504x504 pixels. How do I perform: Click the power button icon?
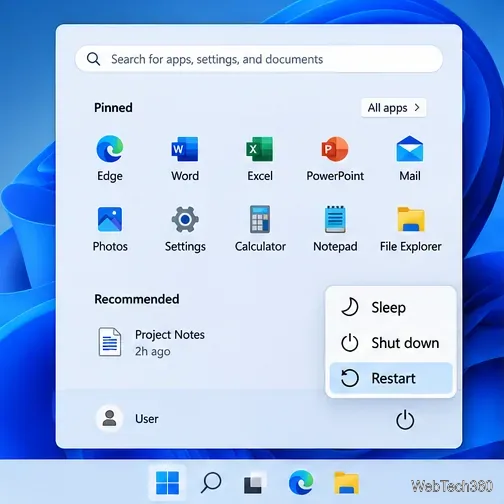click(x=405, y=420)
